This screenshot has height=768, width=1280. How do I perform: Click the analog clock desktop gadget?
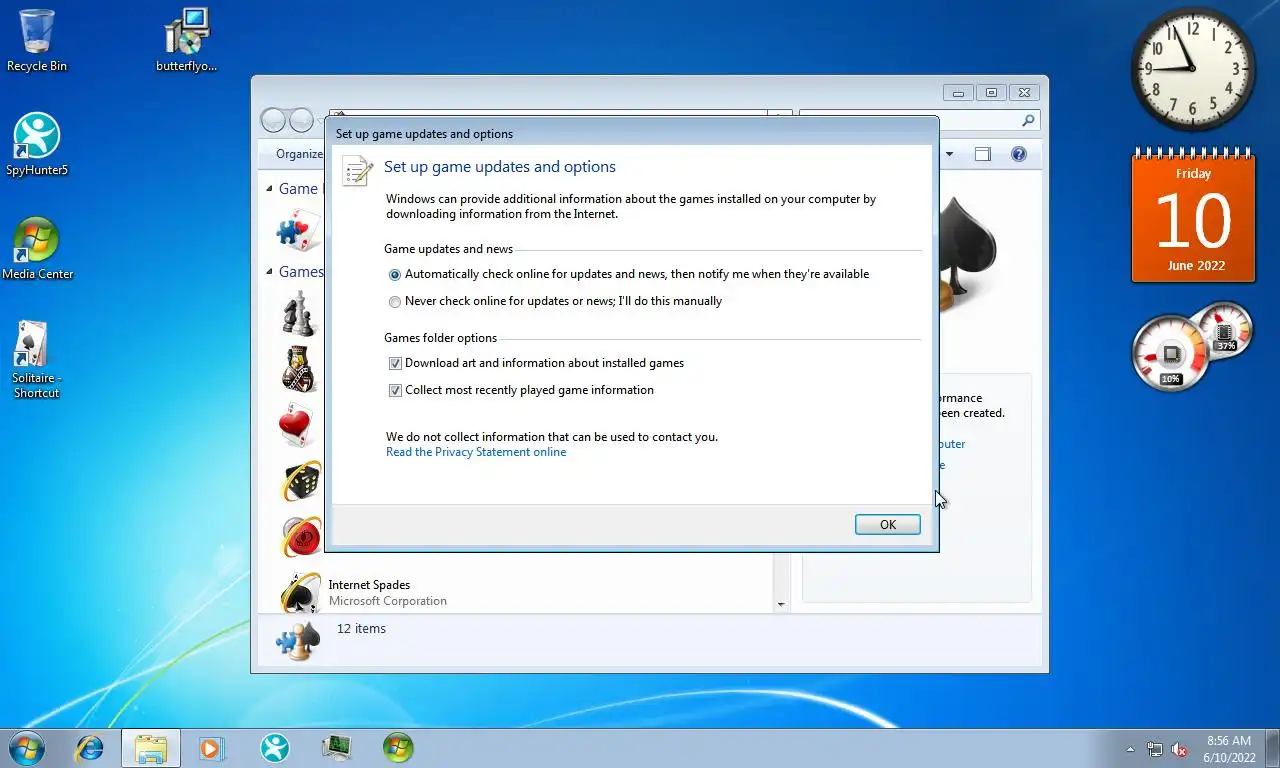coord(1193,69)
